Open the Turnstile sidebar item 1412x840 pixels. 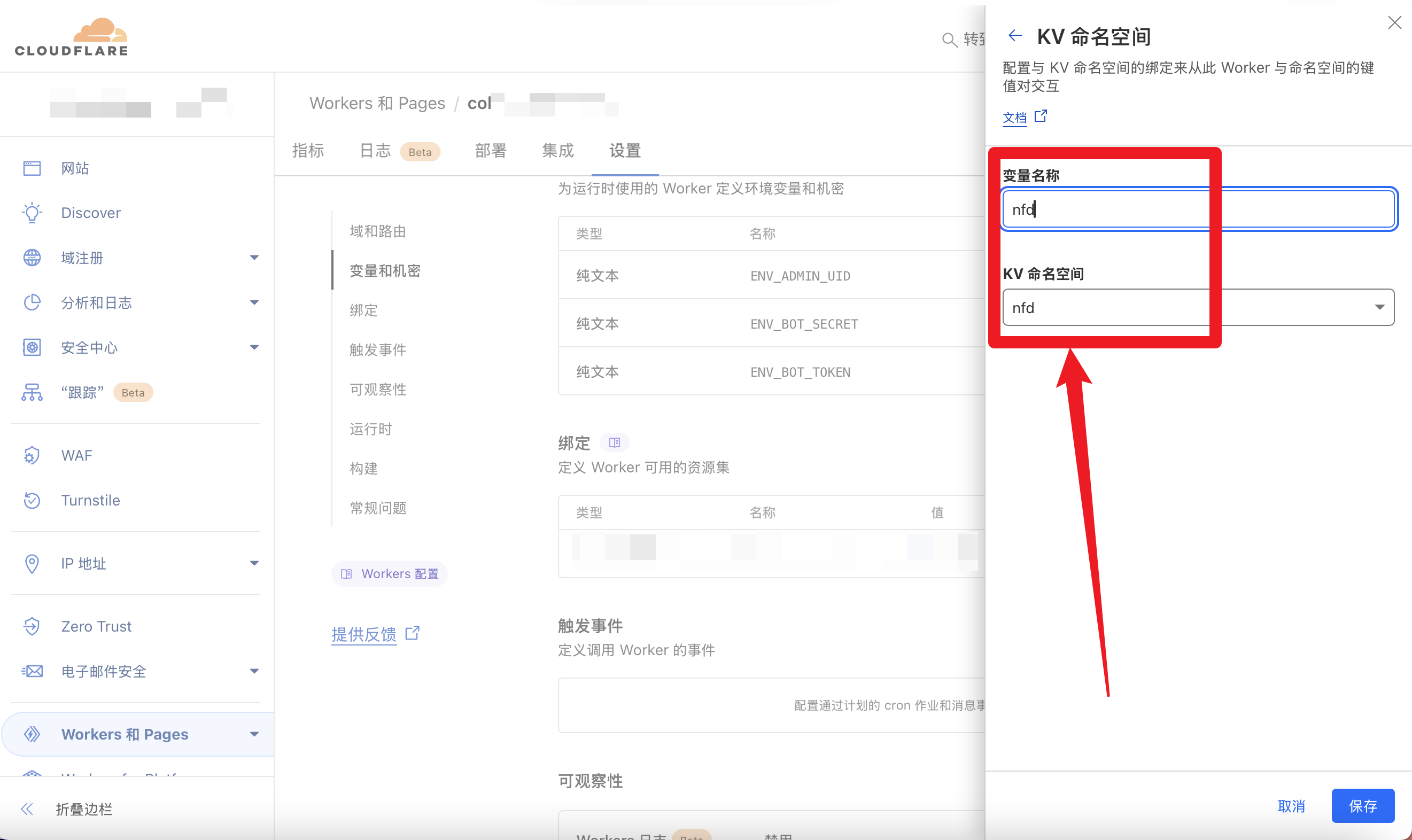coord(90,500)
